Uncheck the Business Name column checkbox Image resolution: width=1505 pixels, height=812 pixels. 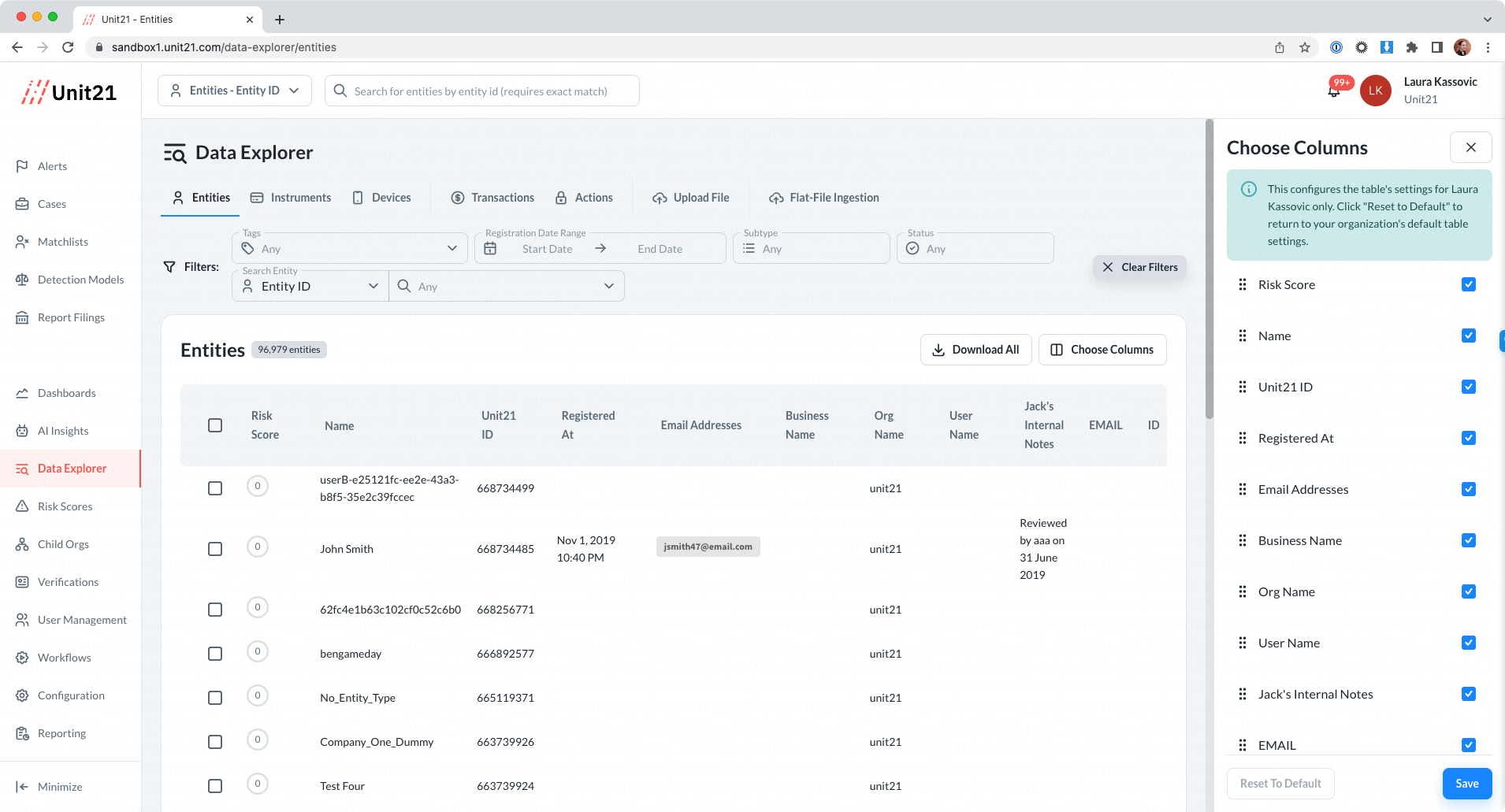pos(1468,540)
